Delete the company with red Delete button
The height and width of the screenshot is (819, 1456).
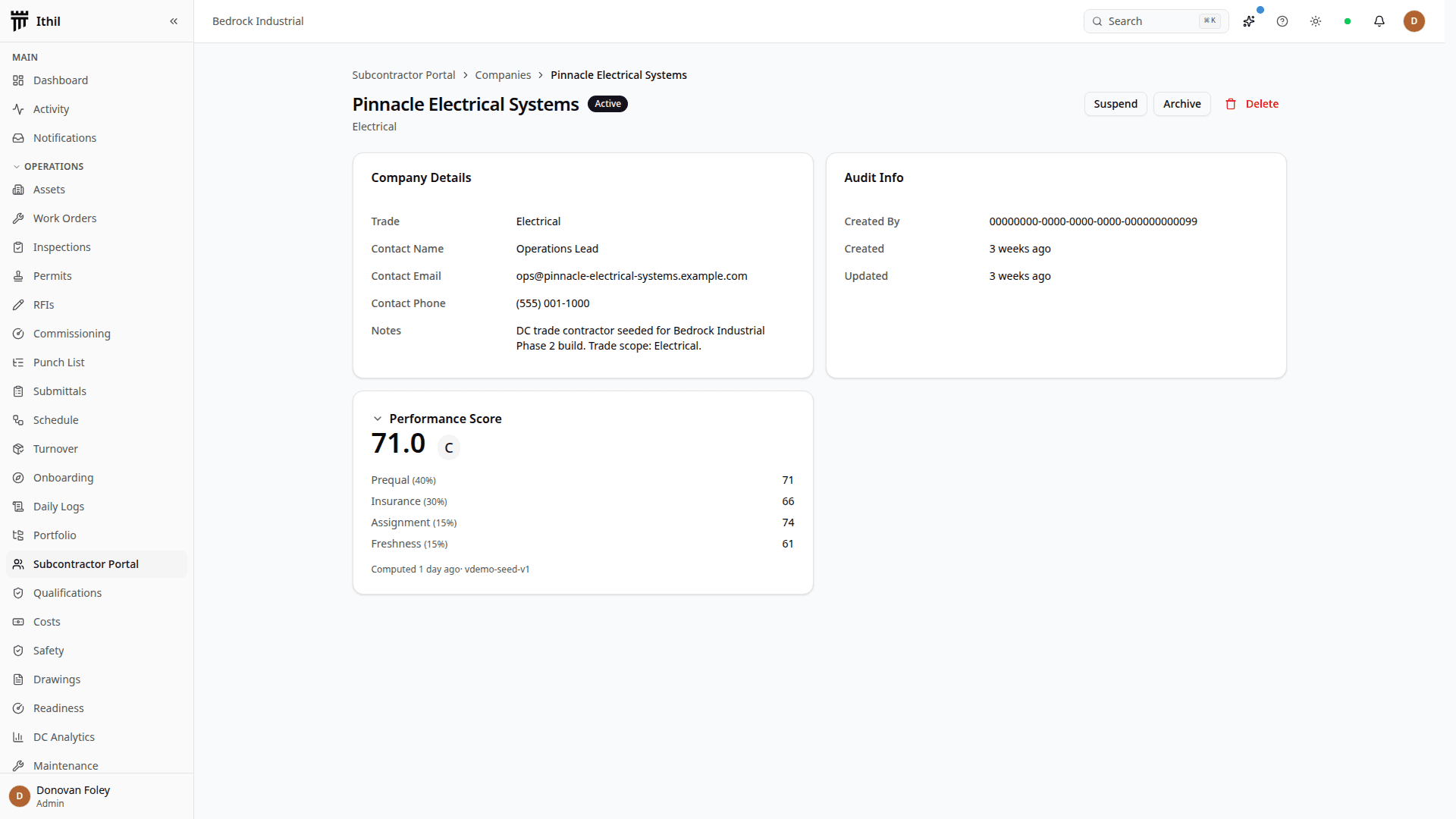coord(1252,104)
